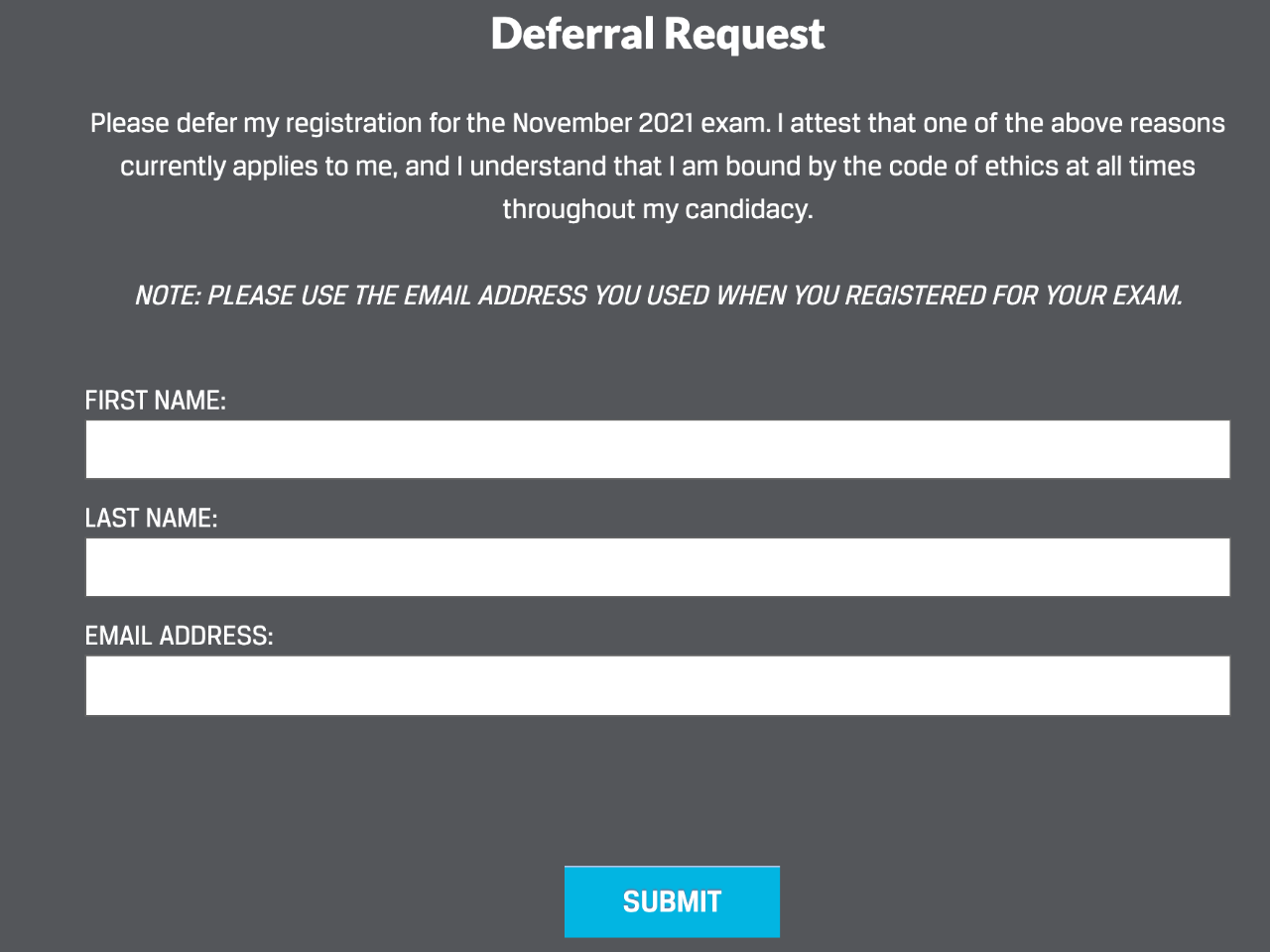Click 'Please defer my registration' opening text

[256, 124]
